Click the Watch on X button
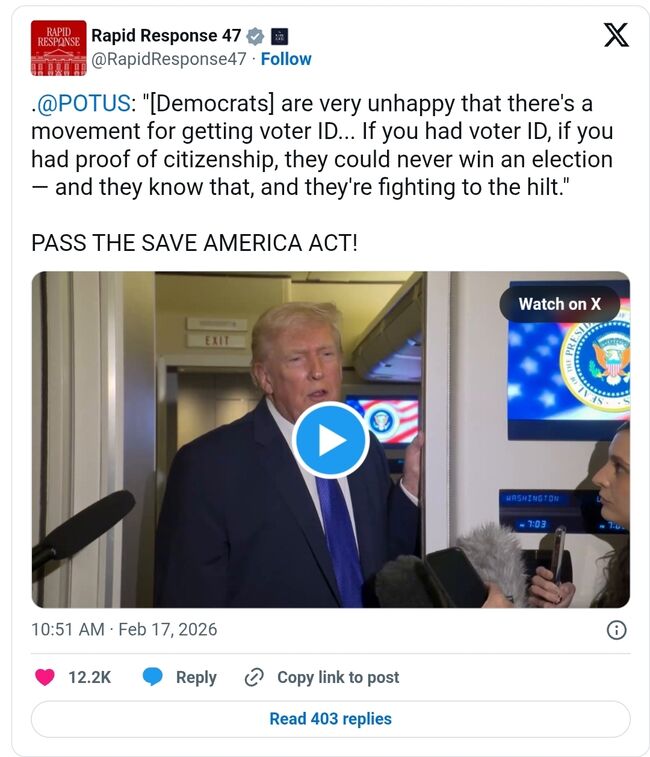 pos(560,304)
